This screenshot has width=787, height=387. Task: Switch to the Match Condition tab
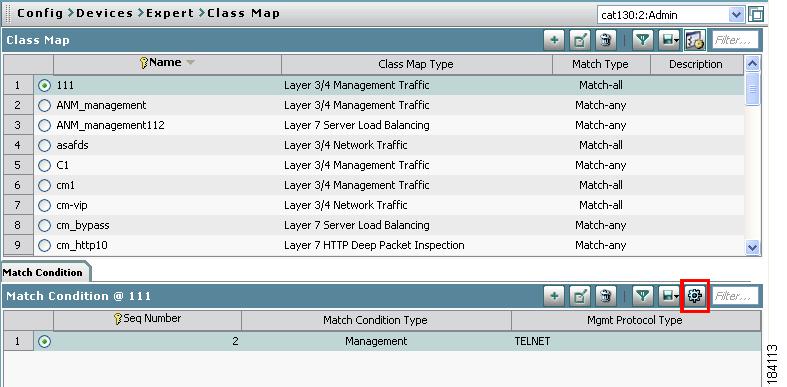tap(43, 273)
